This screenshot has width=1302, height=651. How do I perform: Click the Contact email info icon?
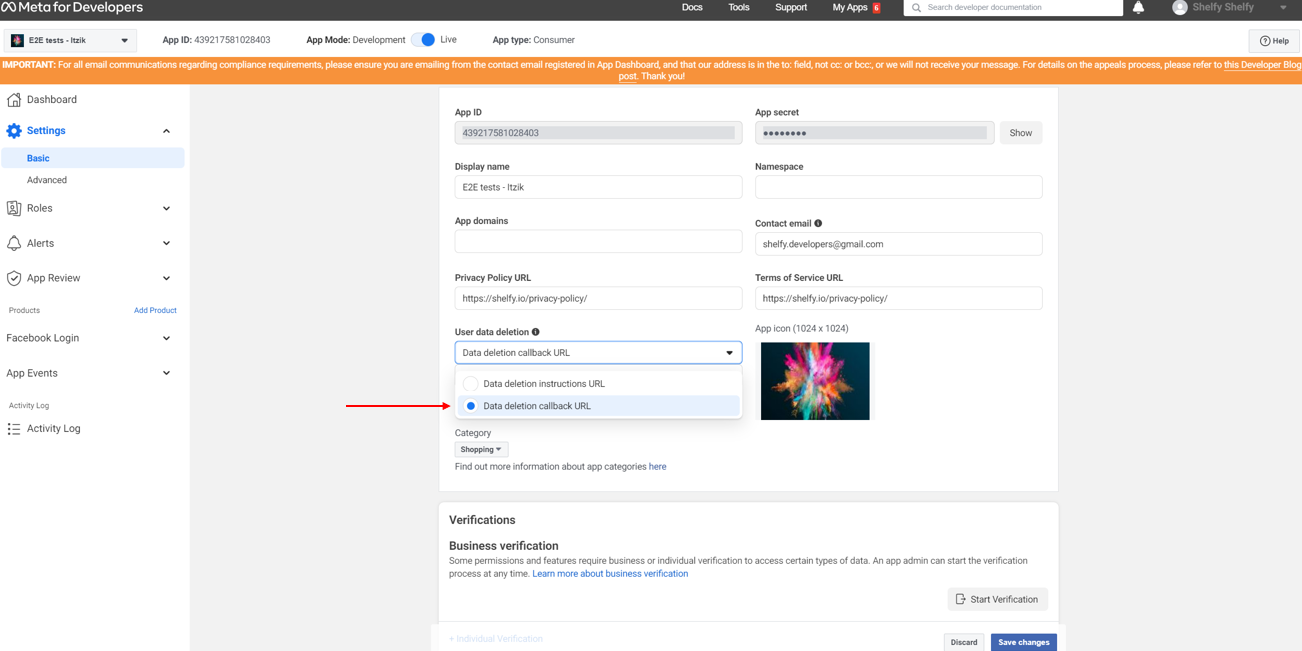[818, 224]
